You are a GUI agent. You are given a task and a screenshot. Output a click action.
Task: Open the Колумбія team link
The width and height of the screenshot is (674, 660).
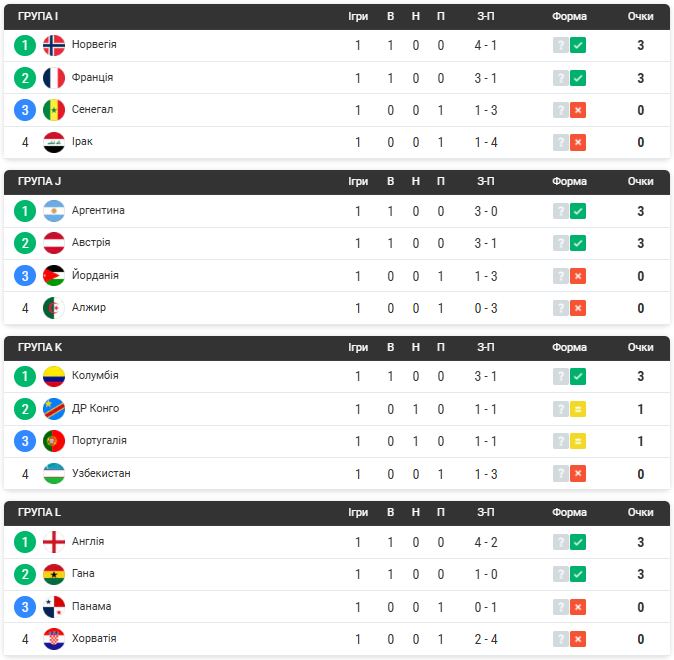coord(95,375)
